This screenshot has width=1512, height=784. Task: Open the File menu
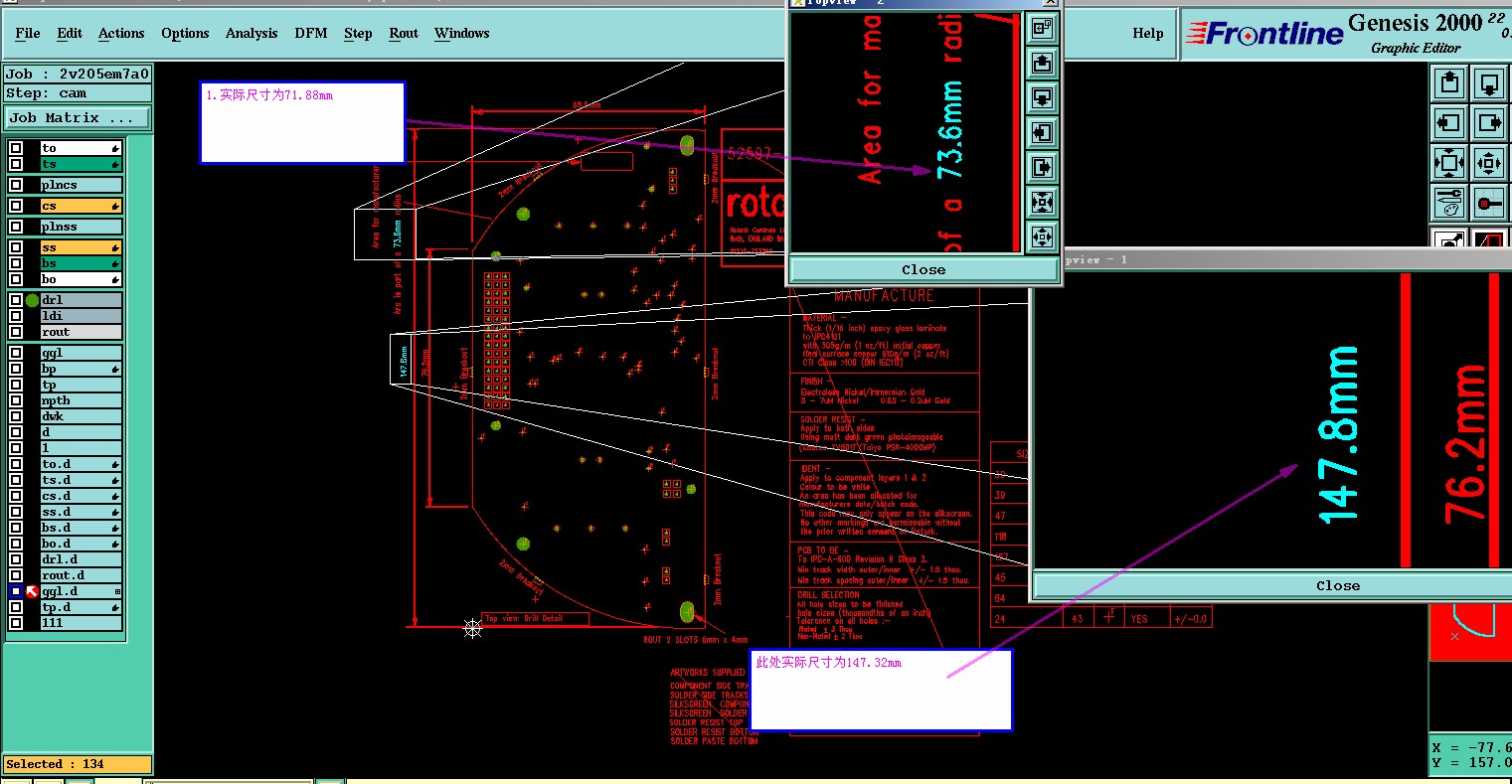28,33
